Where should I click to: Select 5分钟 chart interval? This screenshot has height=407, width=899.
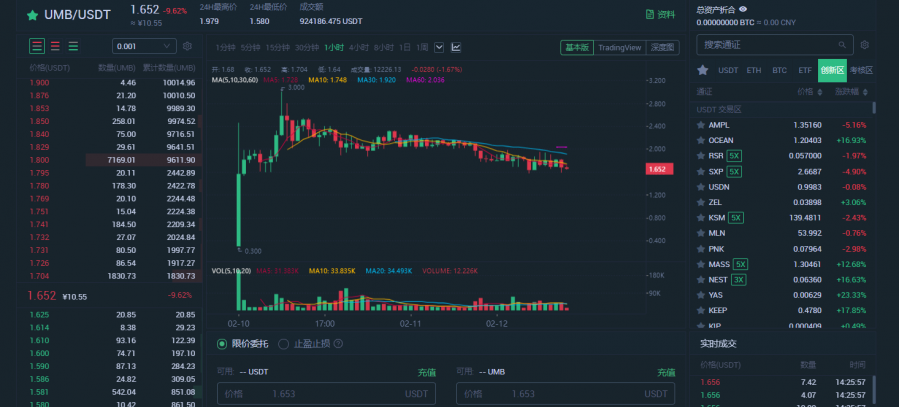coord(251,48)
